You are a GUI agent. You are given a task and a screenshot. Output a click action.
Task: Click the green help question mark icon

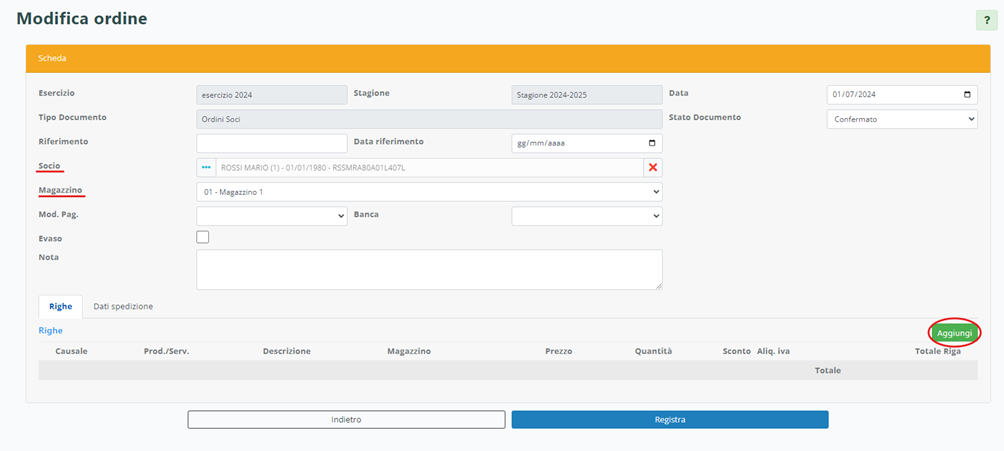[987, 21]
